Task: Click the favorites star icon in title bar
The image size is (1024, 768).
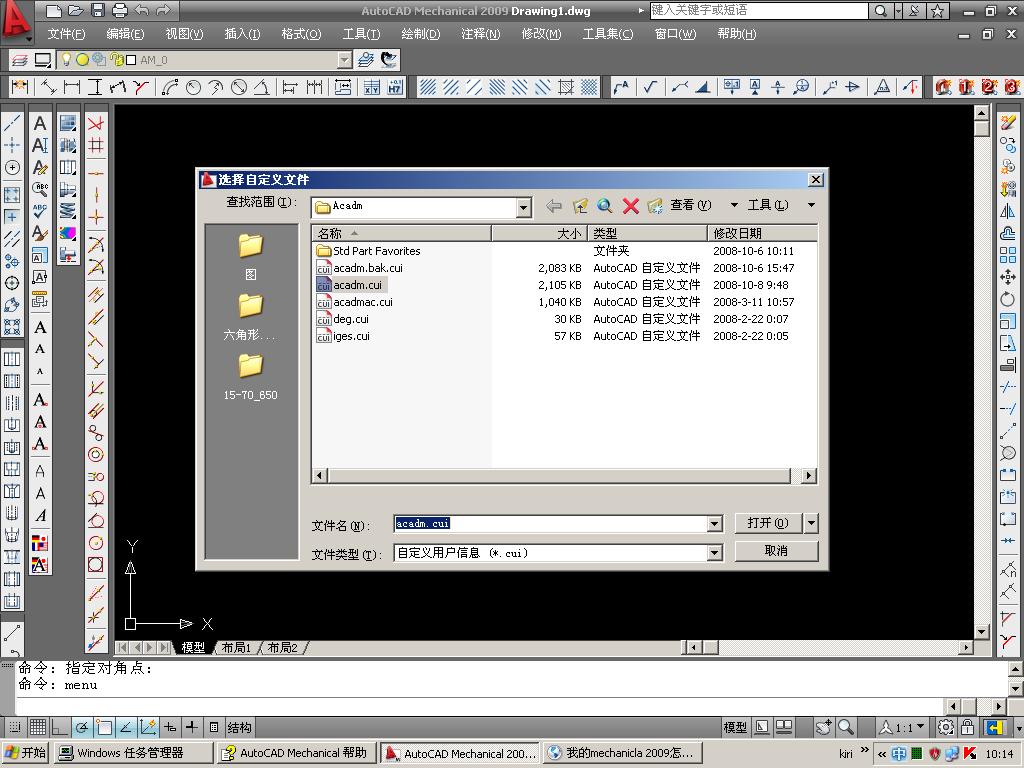Action: [937, 10]
